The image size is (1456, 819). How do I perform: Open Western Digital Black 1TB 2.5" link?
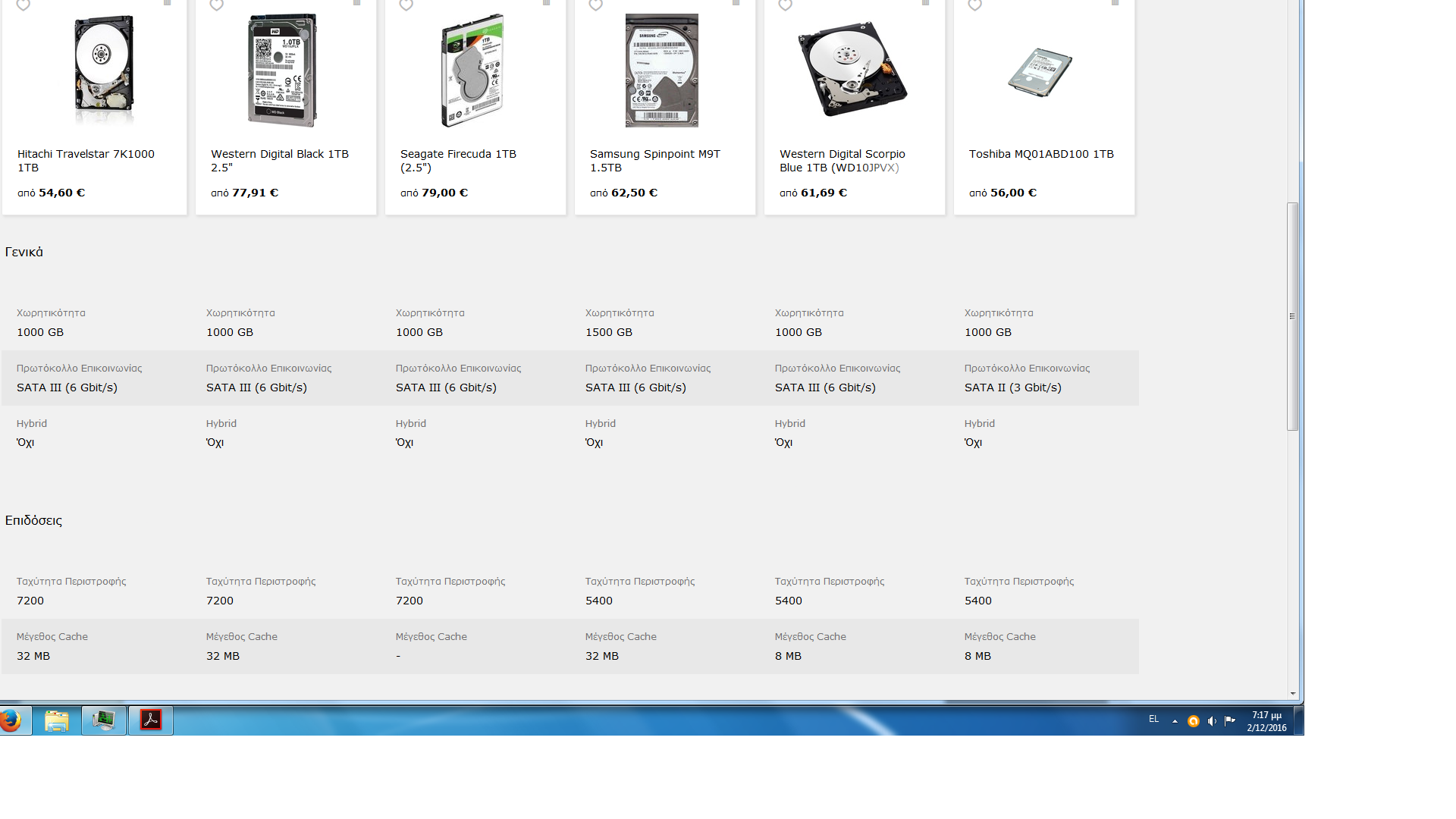click(280, 161)
